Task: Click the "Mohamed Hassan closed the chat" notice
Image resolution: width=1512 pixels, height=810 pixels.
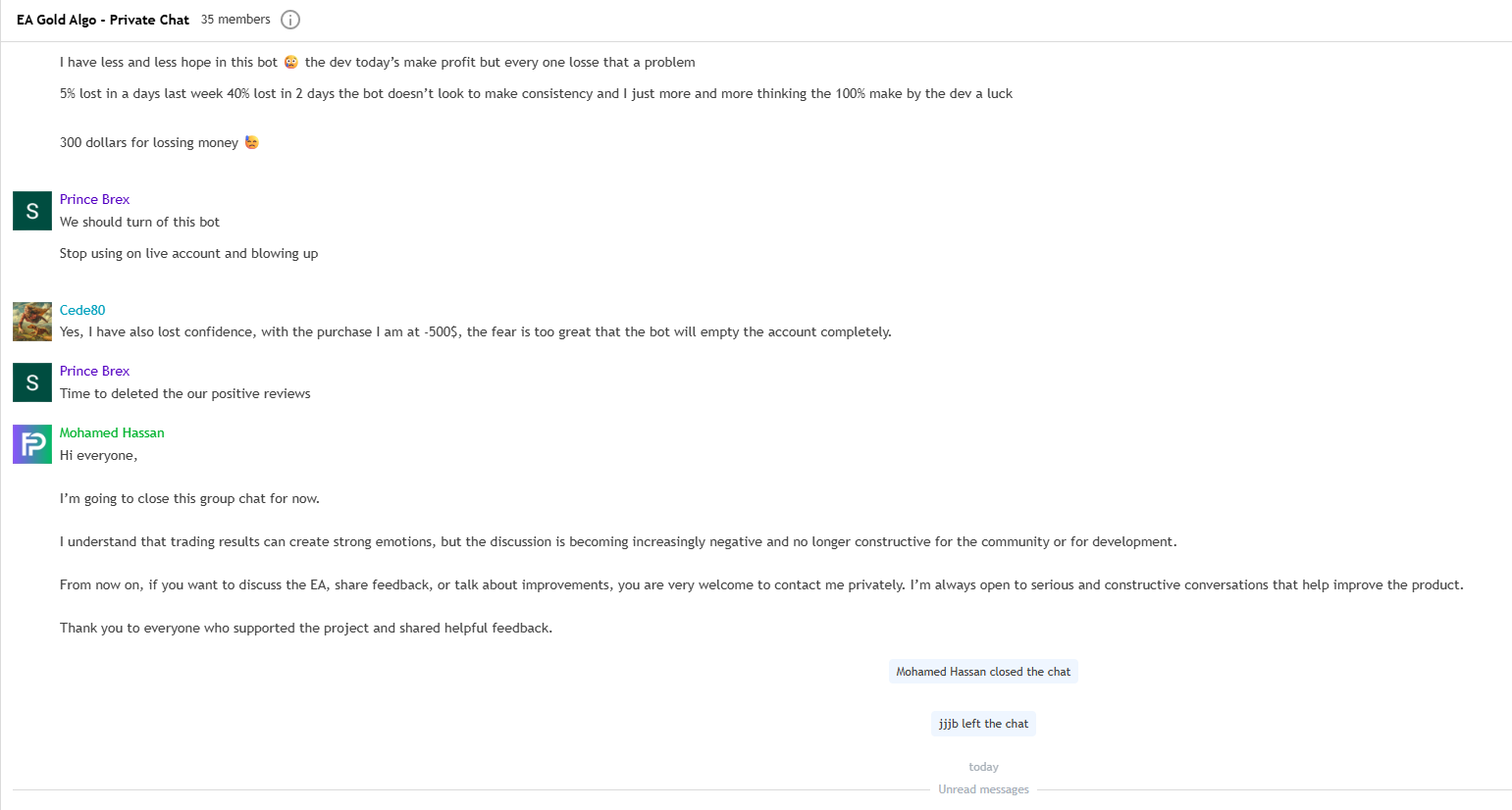Action: (x=983, y=672)
